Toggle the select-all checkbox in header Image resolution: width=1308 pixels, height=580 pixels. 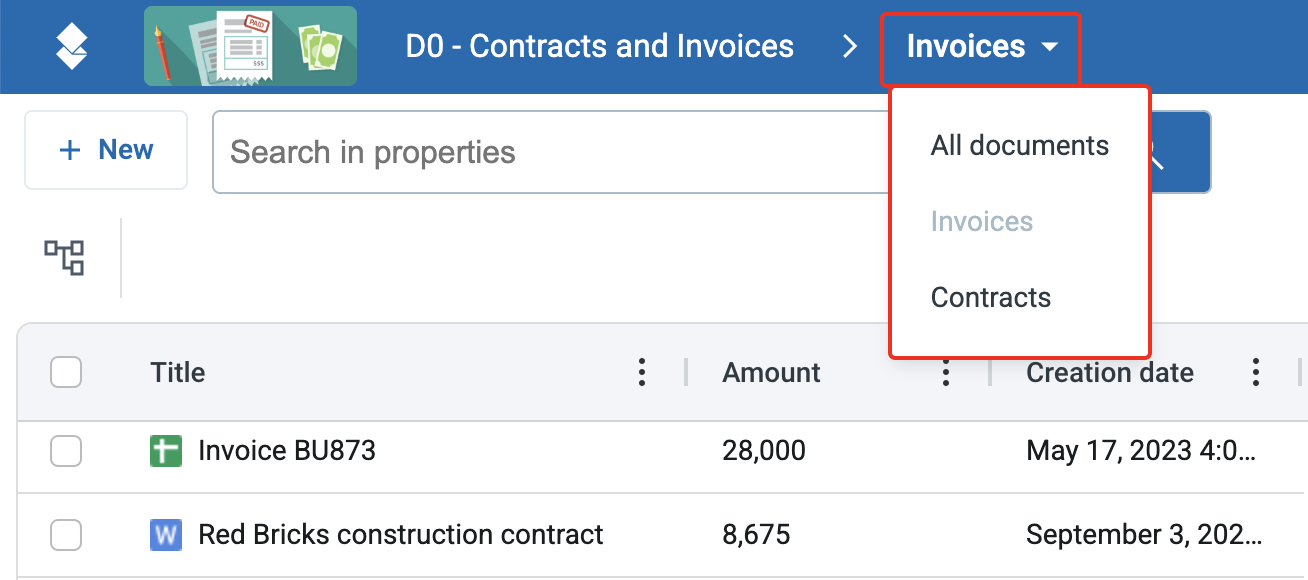(66, 373)
